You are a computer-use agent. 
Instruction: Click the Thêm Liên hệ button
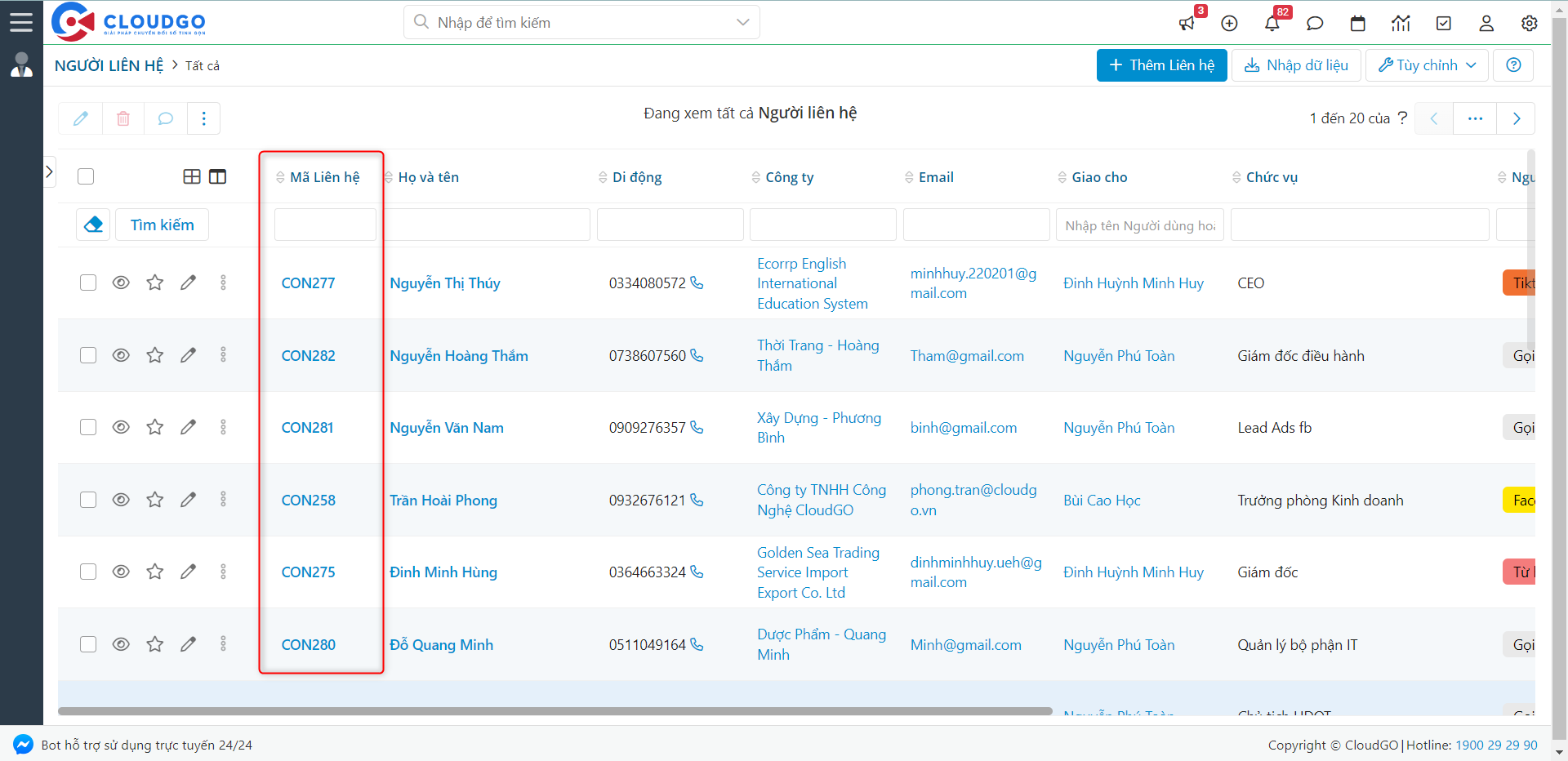tap(1161, 65)
